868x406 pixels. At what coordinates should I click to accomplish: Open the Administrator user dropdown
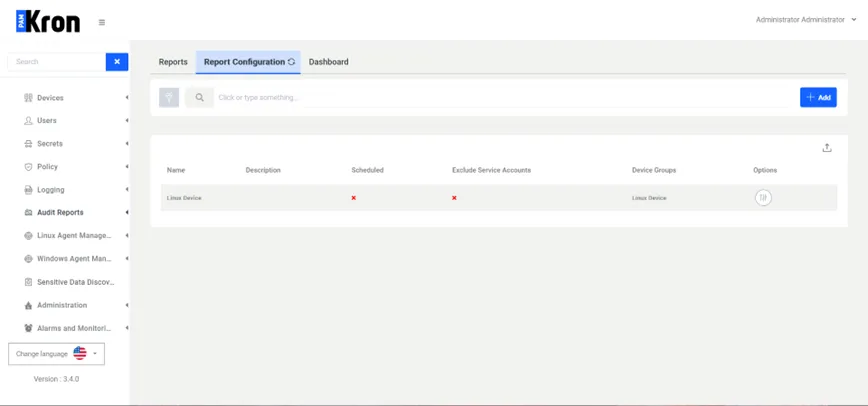pyautogui.click(x=805, y=20)
